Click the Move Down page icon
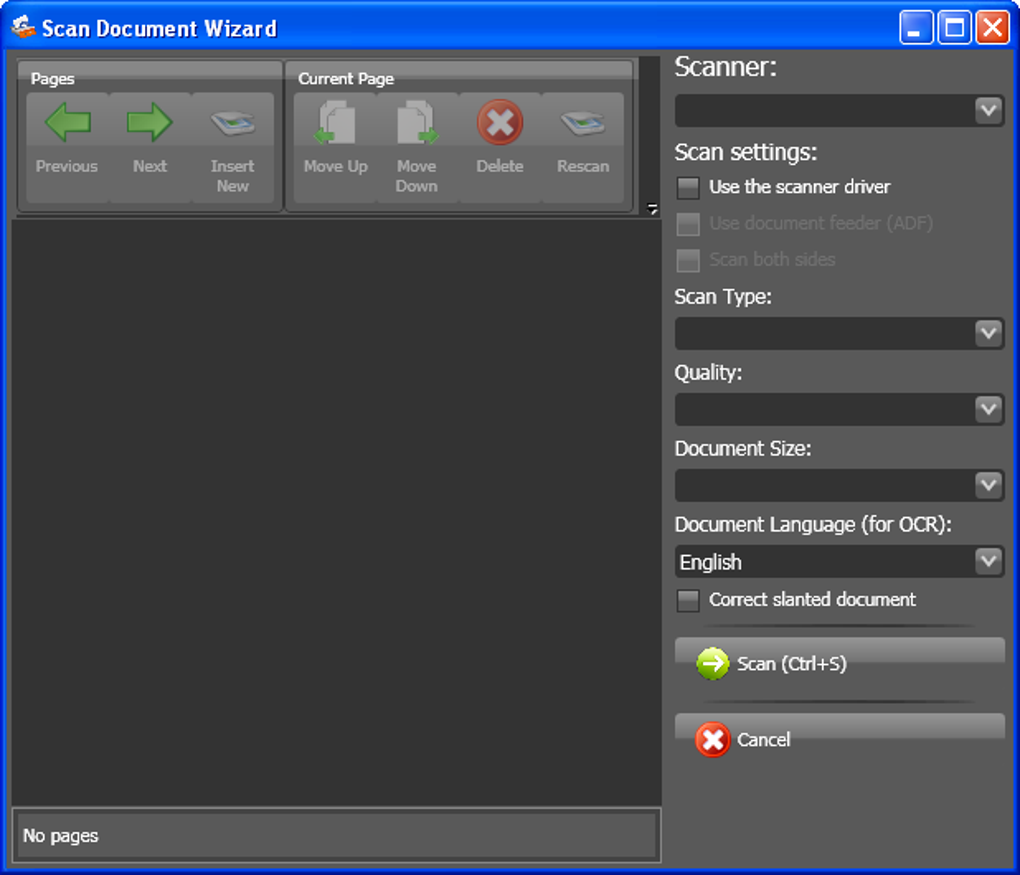Screen dimensions: 1020x875 point(417,122)
